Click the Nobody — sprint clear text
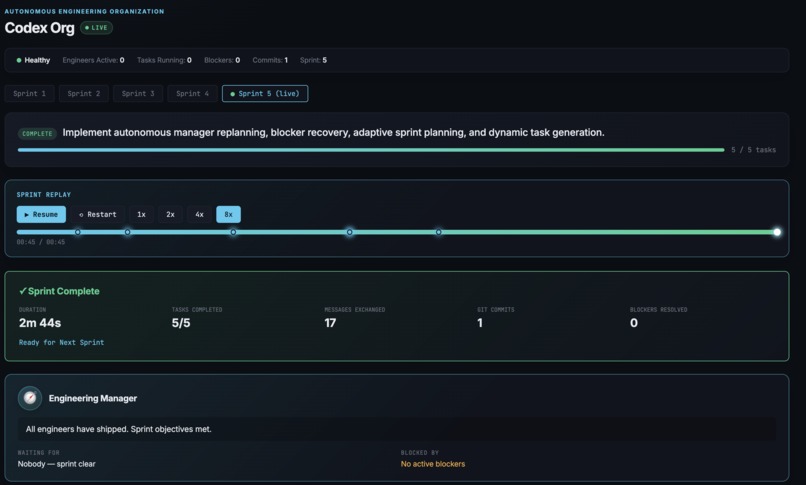The image size is (806, 485). pyautogui.click(x=57, y=464)
